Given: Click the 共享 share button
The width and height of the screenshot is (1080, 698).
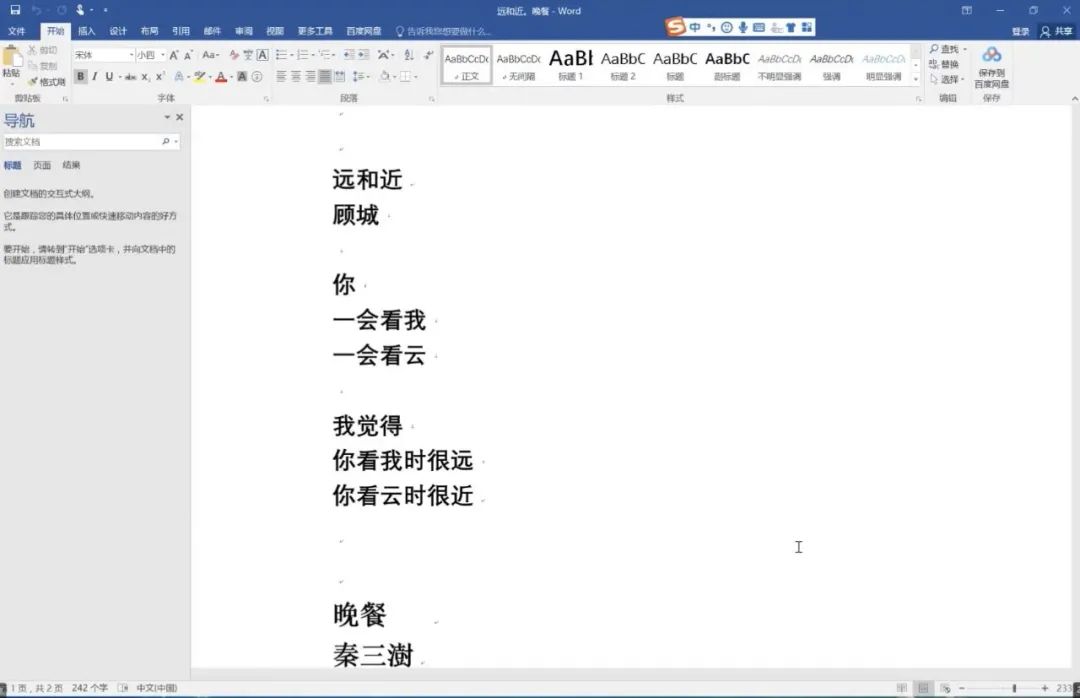Looking at the screenshot, I should pyautogui.click(x=1057, y=31).
